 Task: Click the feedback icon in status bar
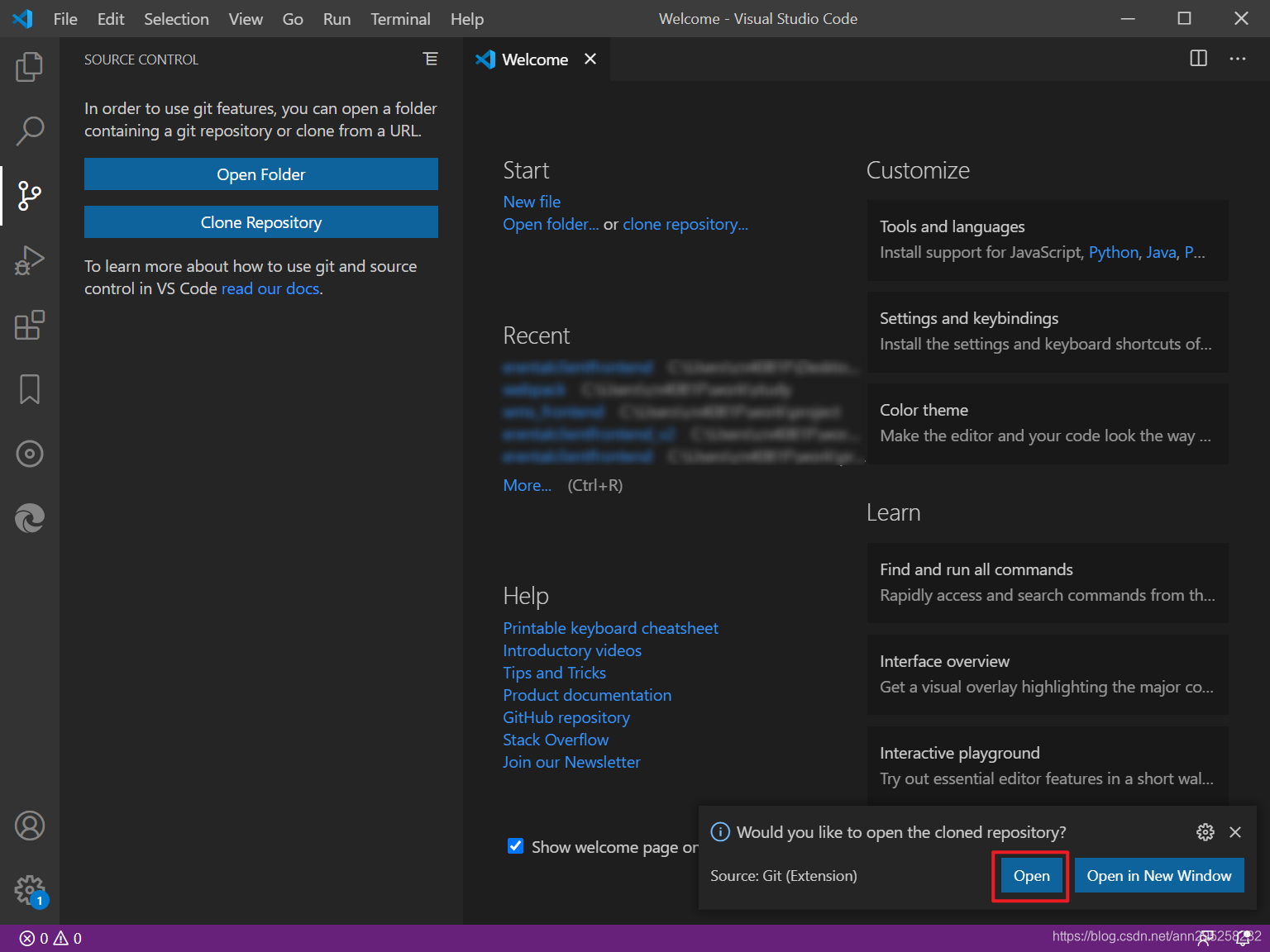click(1207, 938)
